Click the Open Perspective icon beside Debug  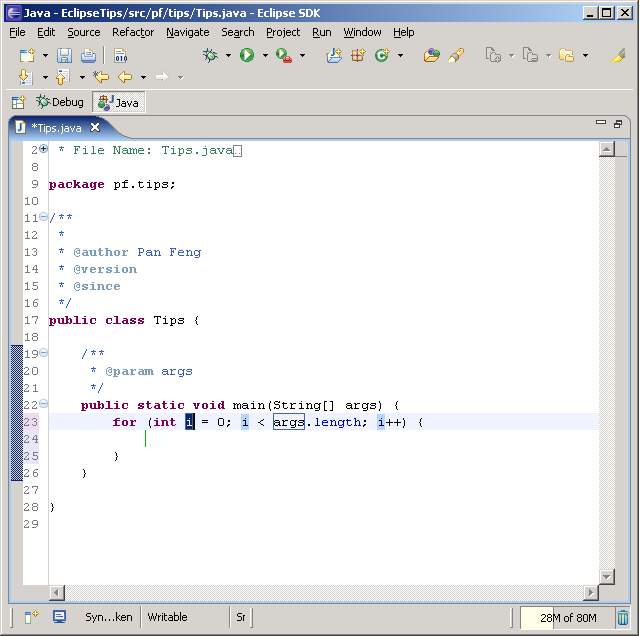18,102
